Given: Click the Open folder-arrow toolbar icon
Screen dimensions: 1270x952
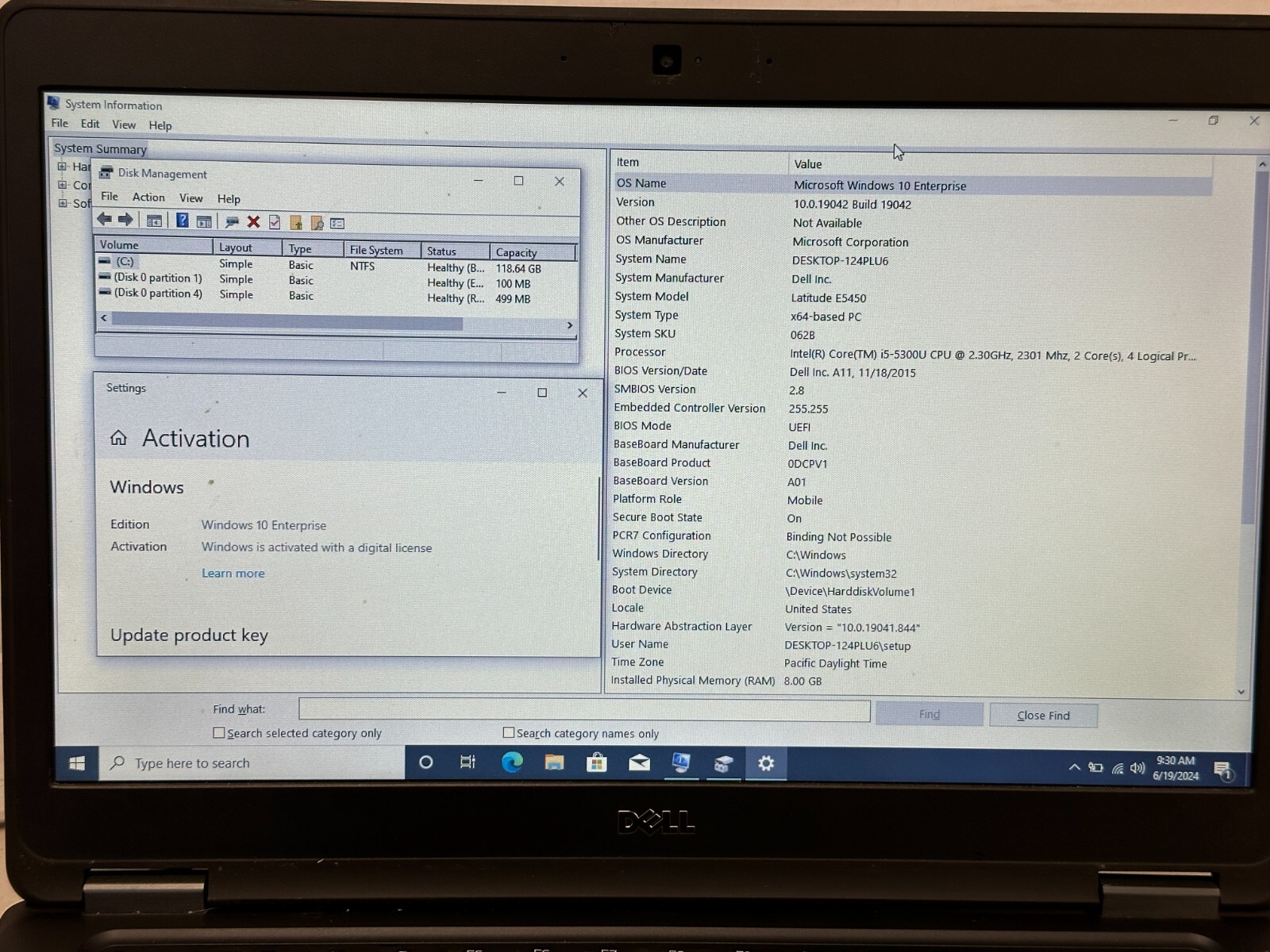Looking at the screenshot, I should pyautogui.click(x=296, y=223).
